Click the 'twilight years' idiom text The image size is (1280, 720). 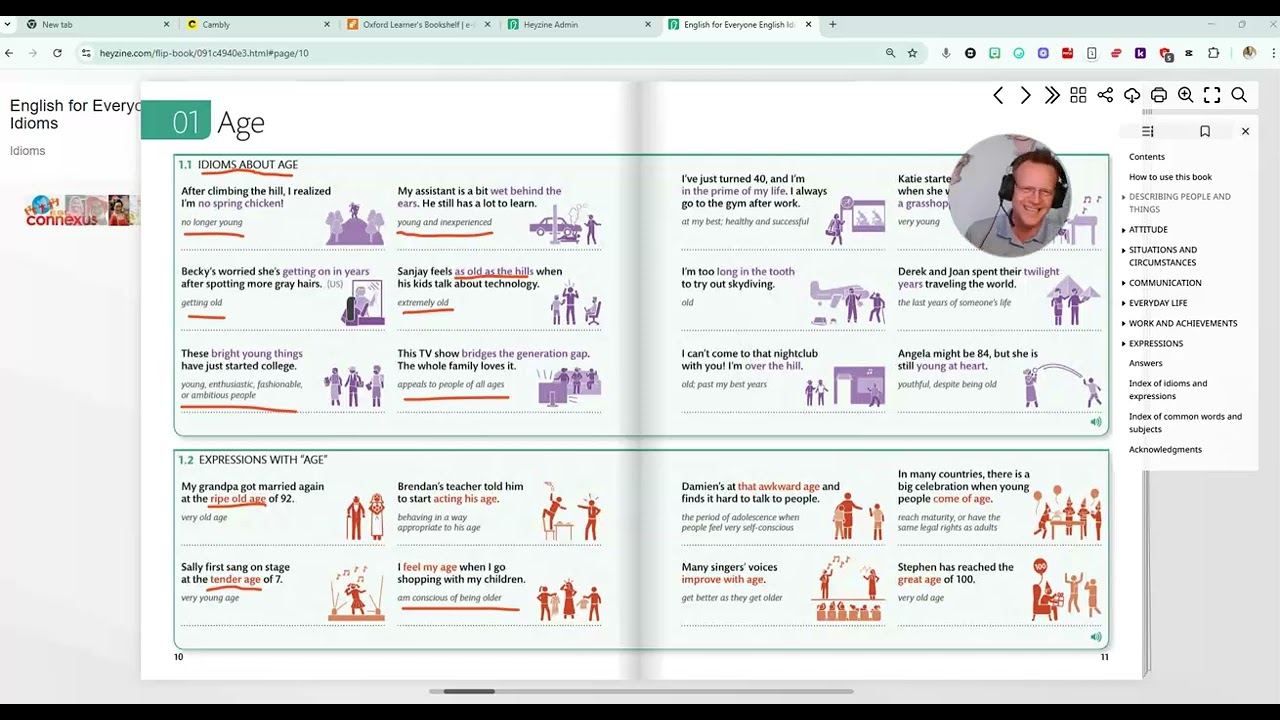tap(978, 277)
